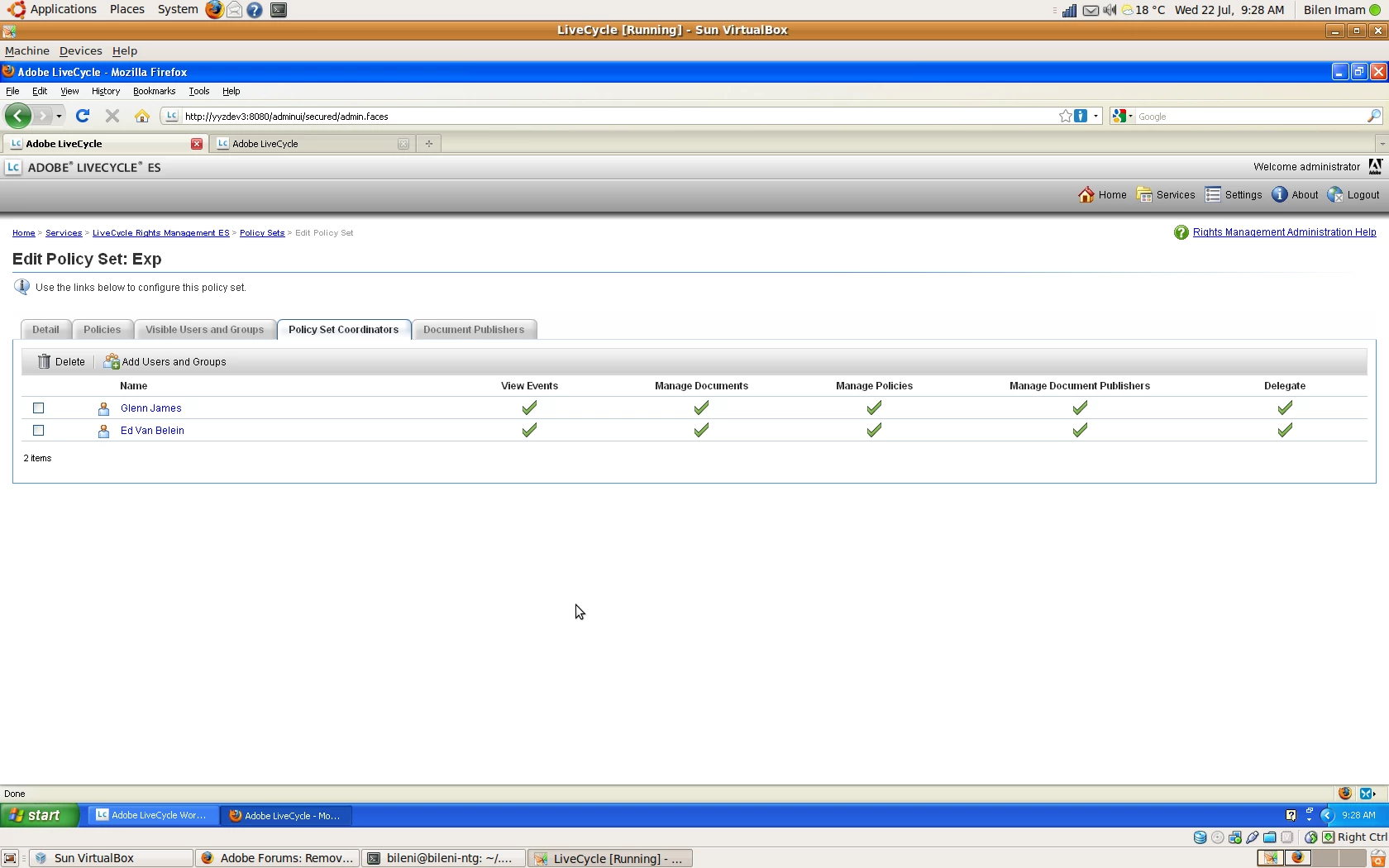
Task: Open the search engine selector dropdown
Action: [1122, 116]
